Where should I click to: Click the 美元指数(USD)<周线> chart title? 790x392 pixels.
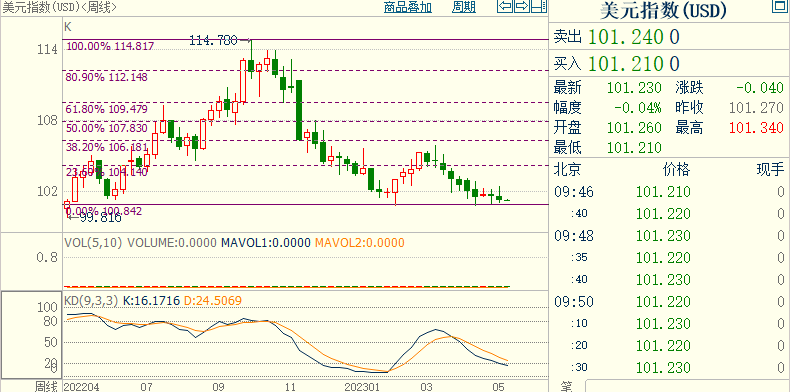(60, 7)
